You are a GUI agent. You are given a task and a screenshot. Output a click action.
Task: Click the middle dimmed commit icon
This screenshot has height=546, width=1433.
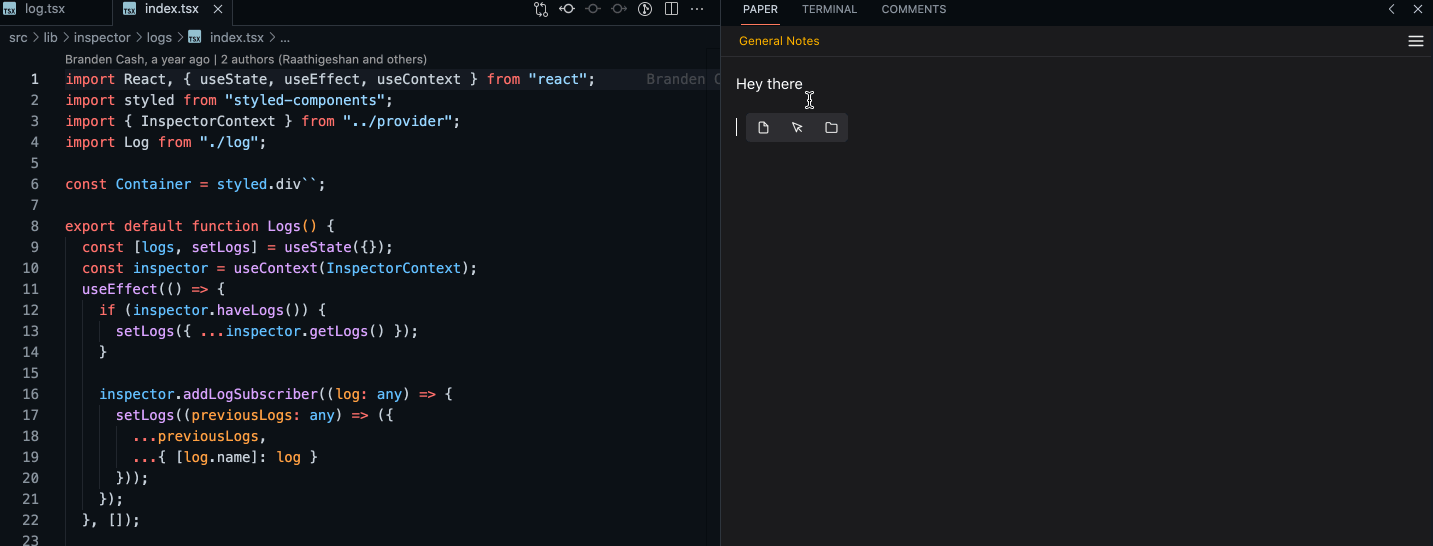tap(593, 9)
